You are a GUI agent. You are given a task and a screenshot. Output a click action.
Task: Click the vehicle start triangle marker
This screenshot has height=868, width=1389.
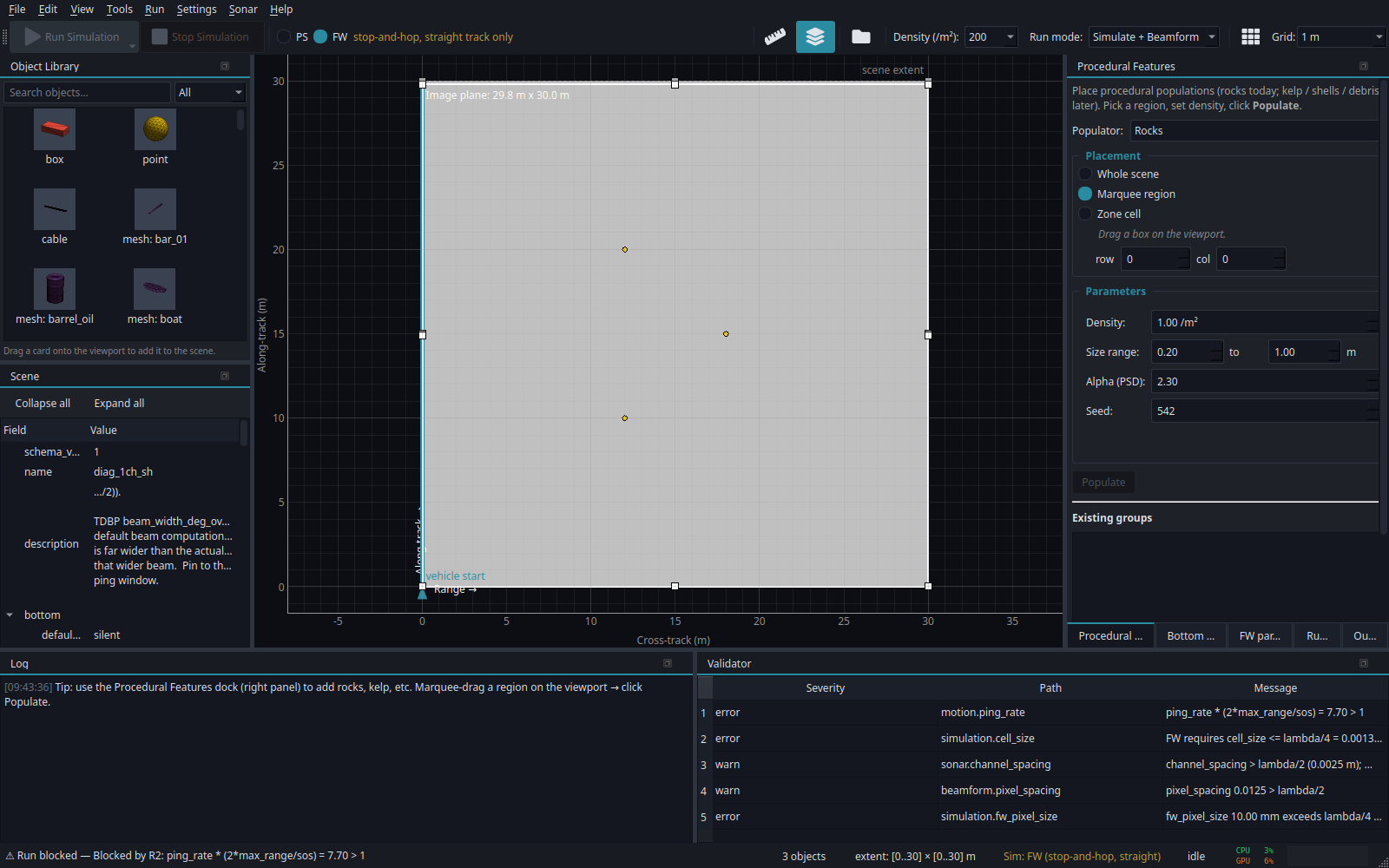coord(423,595)
